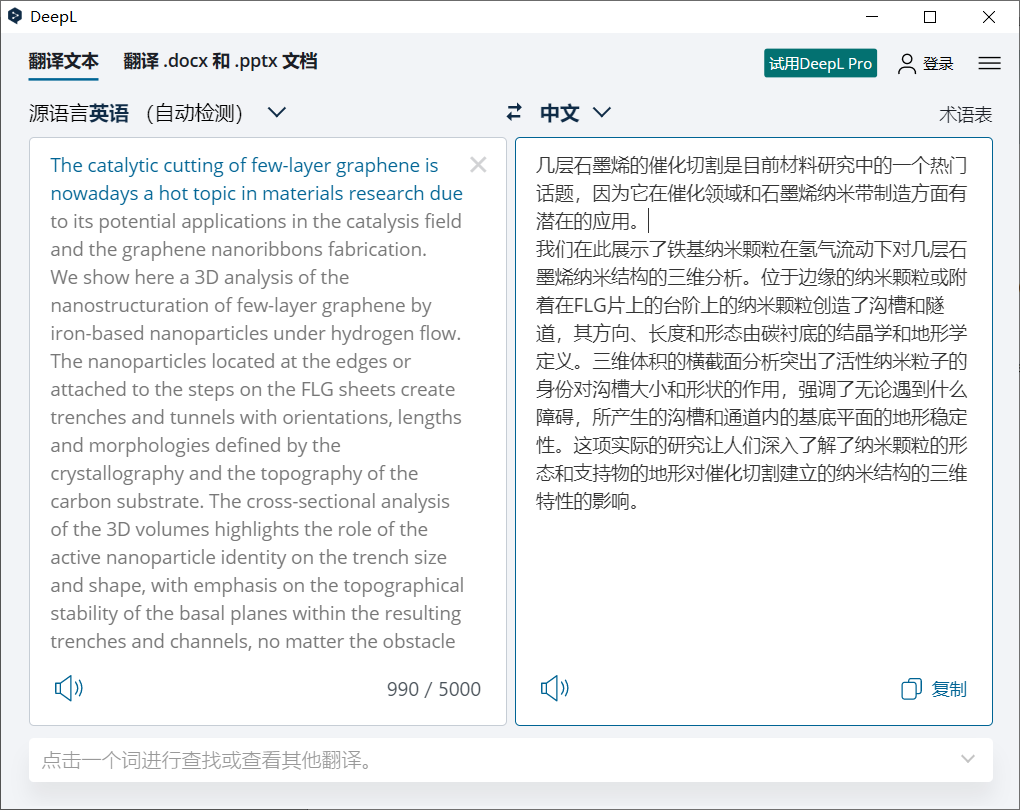Play audio of the English source text
1020x810 pixels.
[x=68, y=688]
